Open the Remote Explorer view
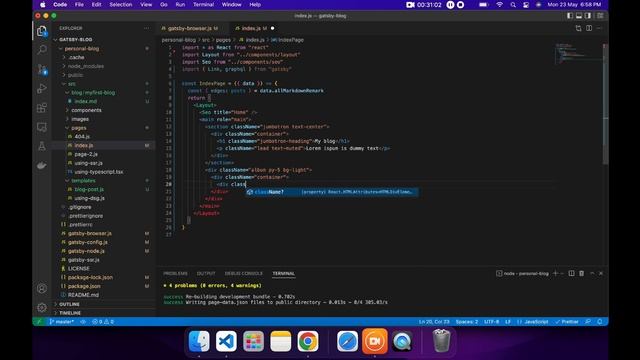The image size is (640, 360). [42, 127]
